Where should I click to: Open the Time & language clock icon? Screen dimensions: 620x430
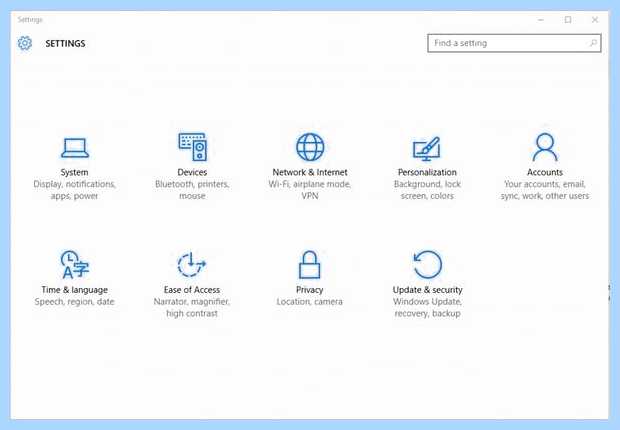click(75, 264)
